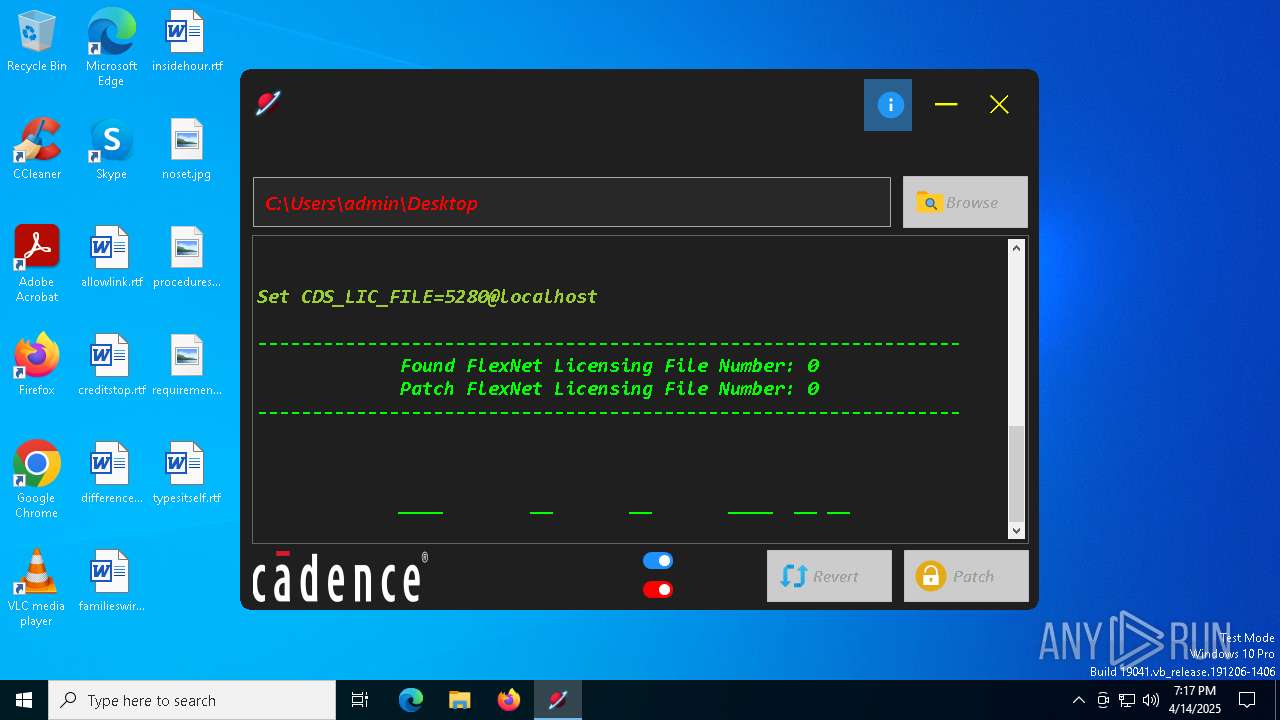Click the log scrollbar up arrow

point(1017,247)
